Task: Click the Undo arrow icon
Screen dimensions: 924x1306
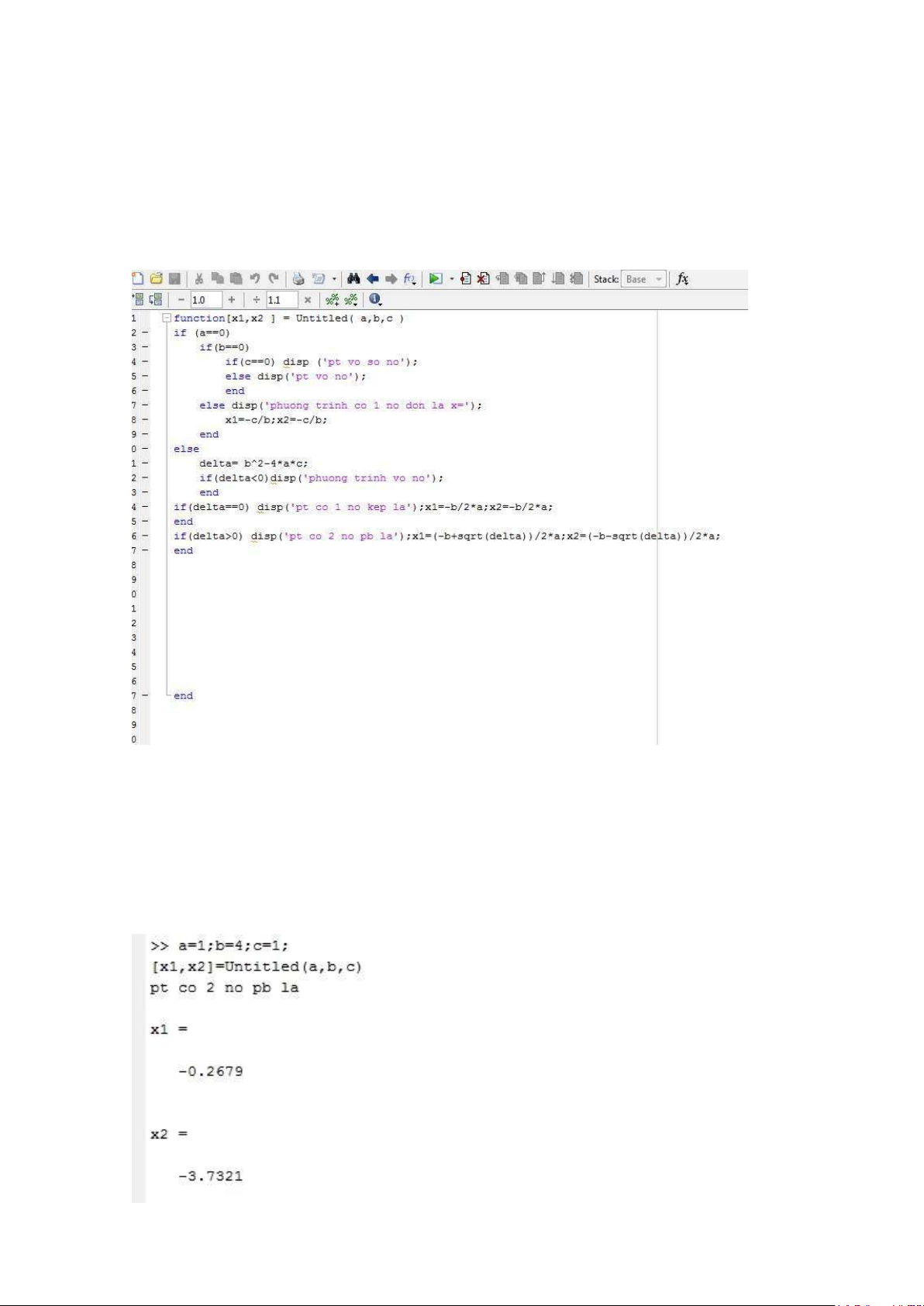Action: click(254, 279)
